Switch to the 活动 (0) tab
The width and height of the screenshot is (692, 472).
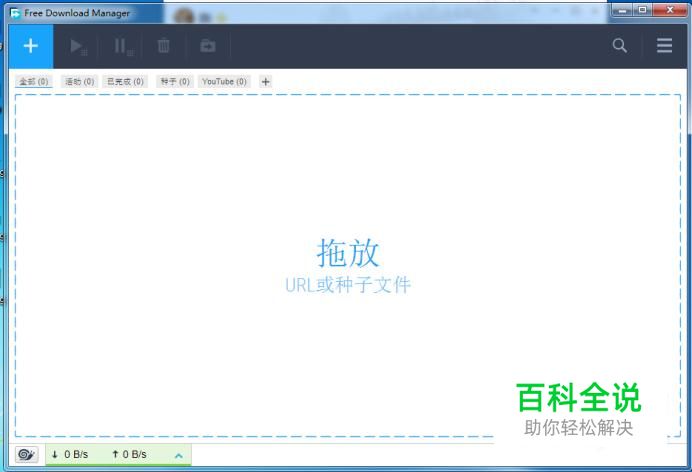pos(79,82)
